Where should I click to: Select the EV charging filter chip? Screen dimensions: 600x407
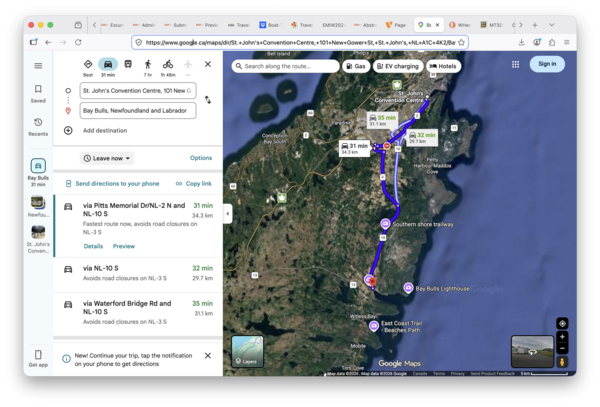398,66
